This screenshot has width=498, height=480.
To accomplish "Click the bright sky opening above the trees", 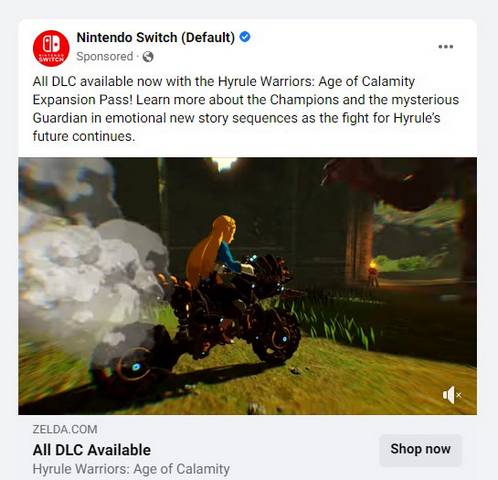I will click(x=225, y=162).
